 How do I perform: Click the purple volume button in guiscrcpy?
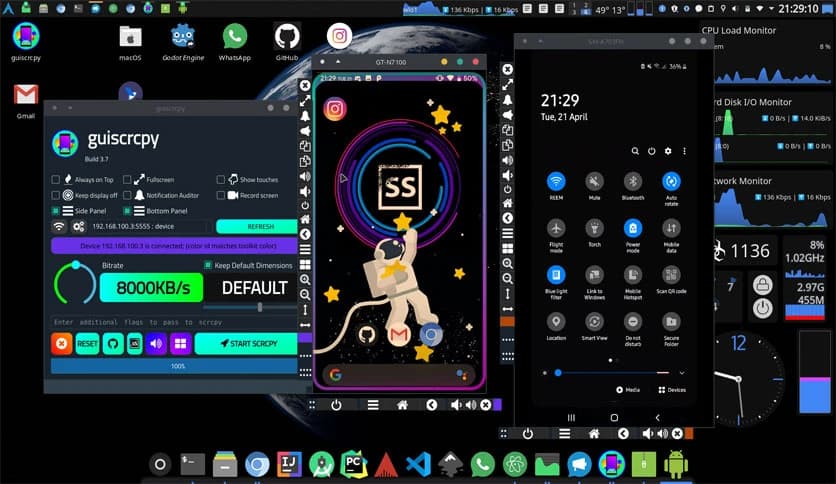point(157,344)
